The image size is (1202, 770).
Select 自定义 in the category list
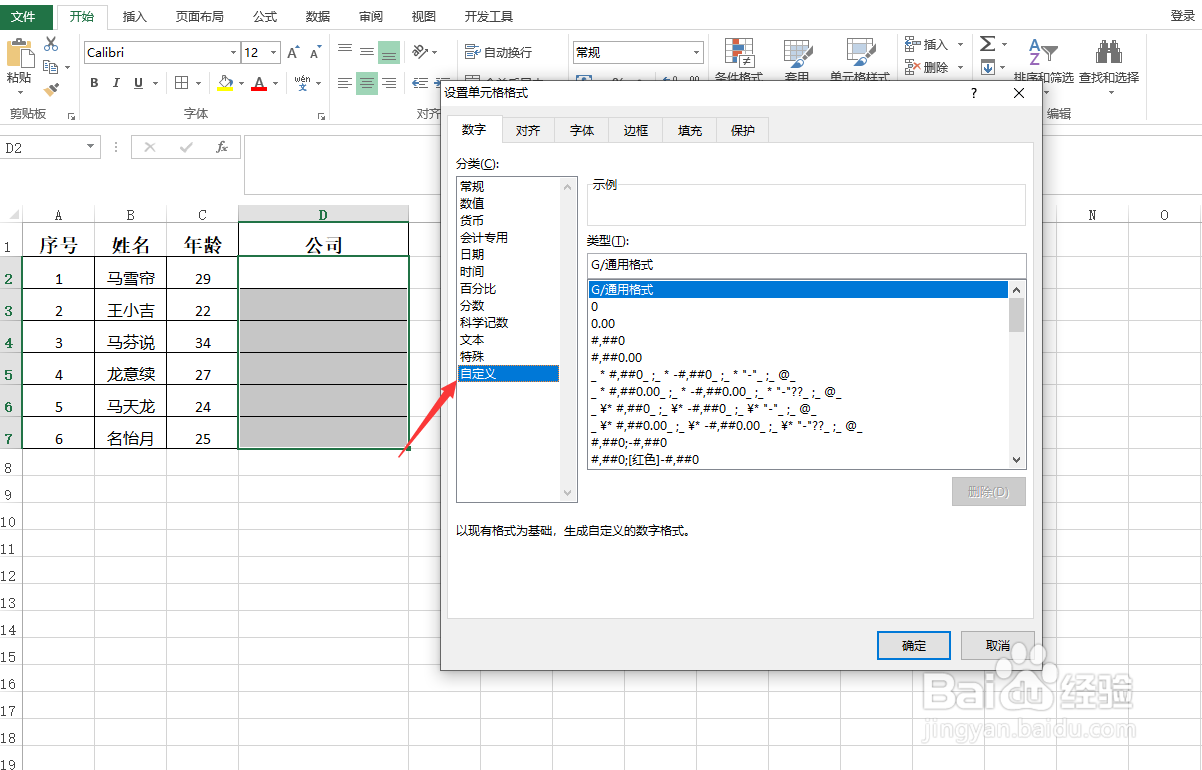click(x=508, y=373)
